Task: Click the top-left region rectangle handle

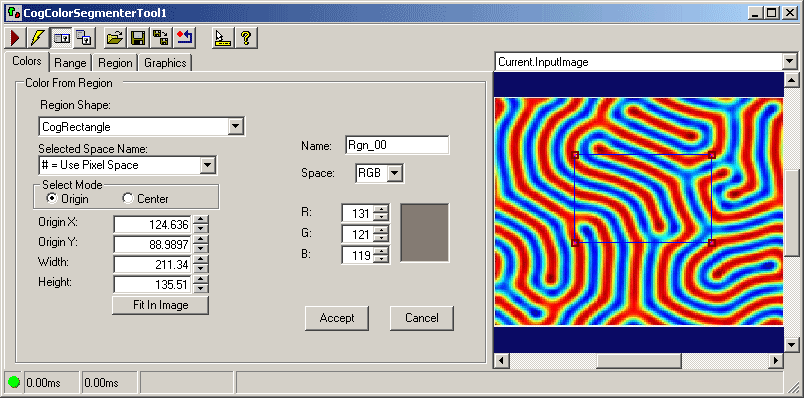Action: [x=575, y=155]
